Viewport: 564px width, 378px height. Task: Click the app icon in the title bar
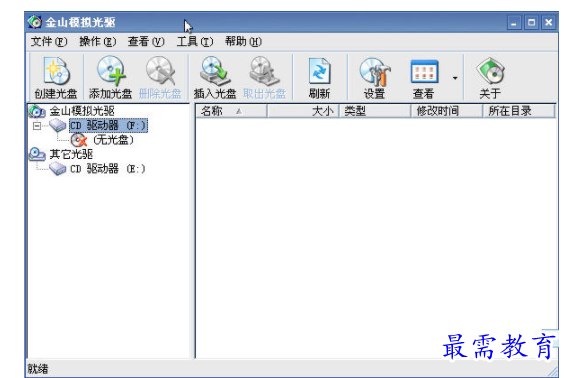[35, 22]
